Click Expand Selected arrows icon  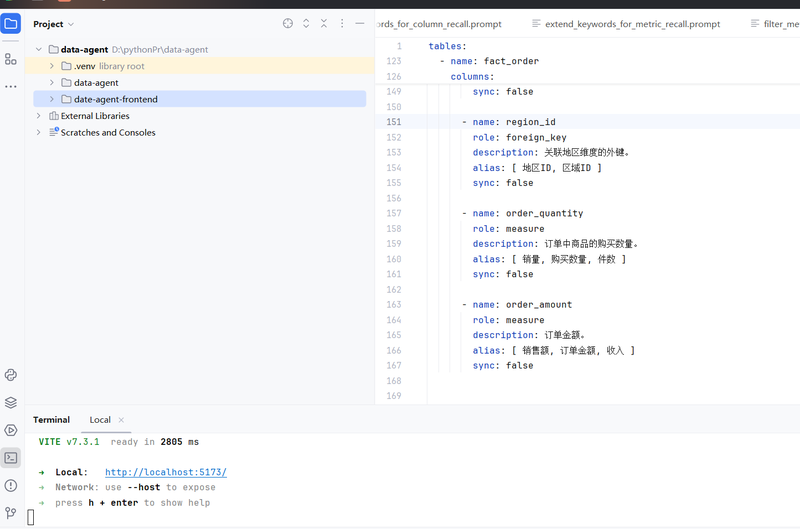306,23
